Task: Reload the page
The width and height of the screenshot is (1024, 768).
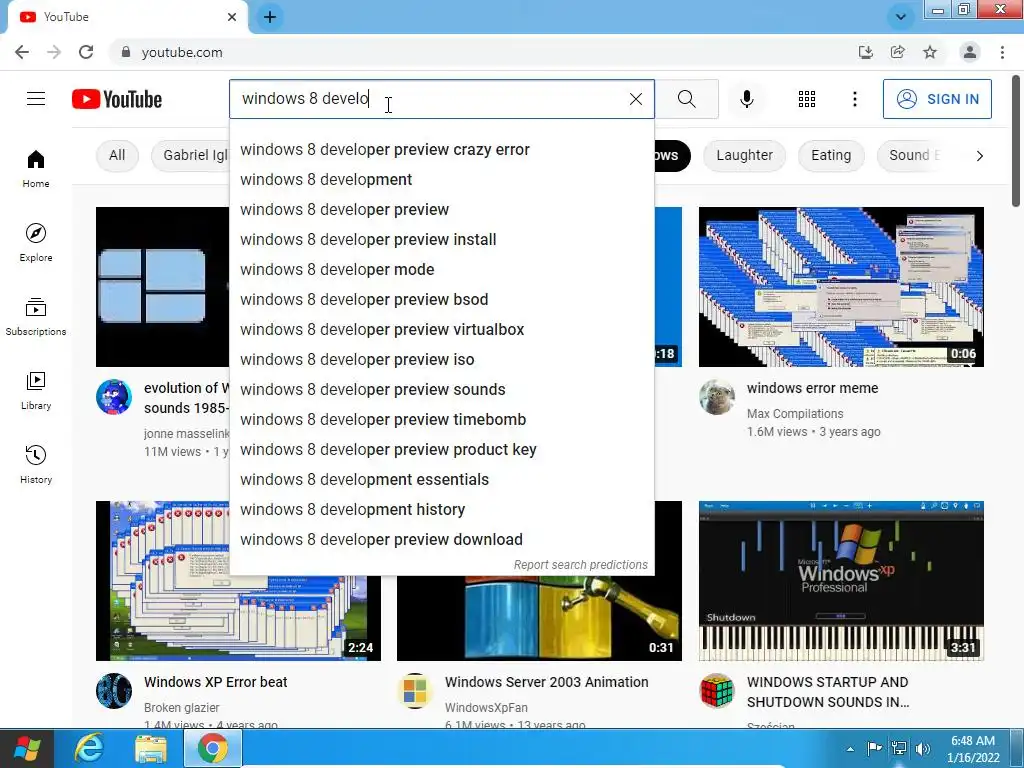Action: 86,52
